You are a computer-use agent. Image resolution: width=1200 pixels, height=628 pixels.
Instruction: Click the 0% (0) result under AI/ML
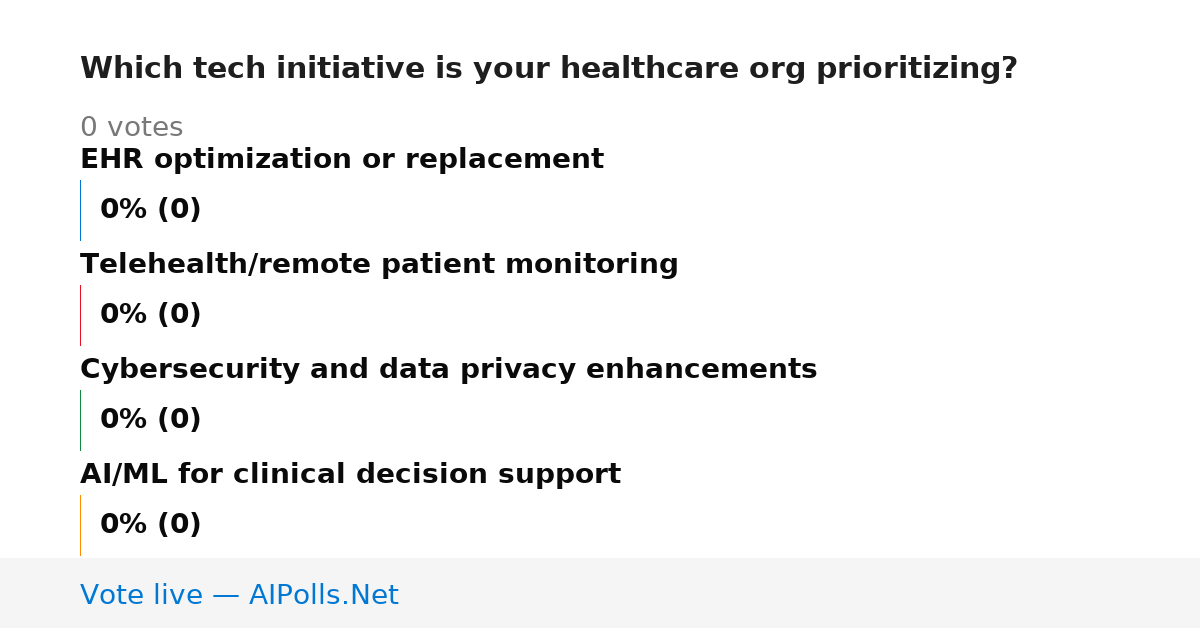[x=151, y=525]
